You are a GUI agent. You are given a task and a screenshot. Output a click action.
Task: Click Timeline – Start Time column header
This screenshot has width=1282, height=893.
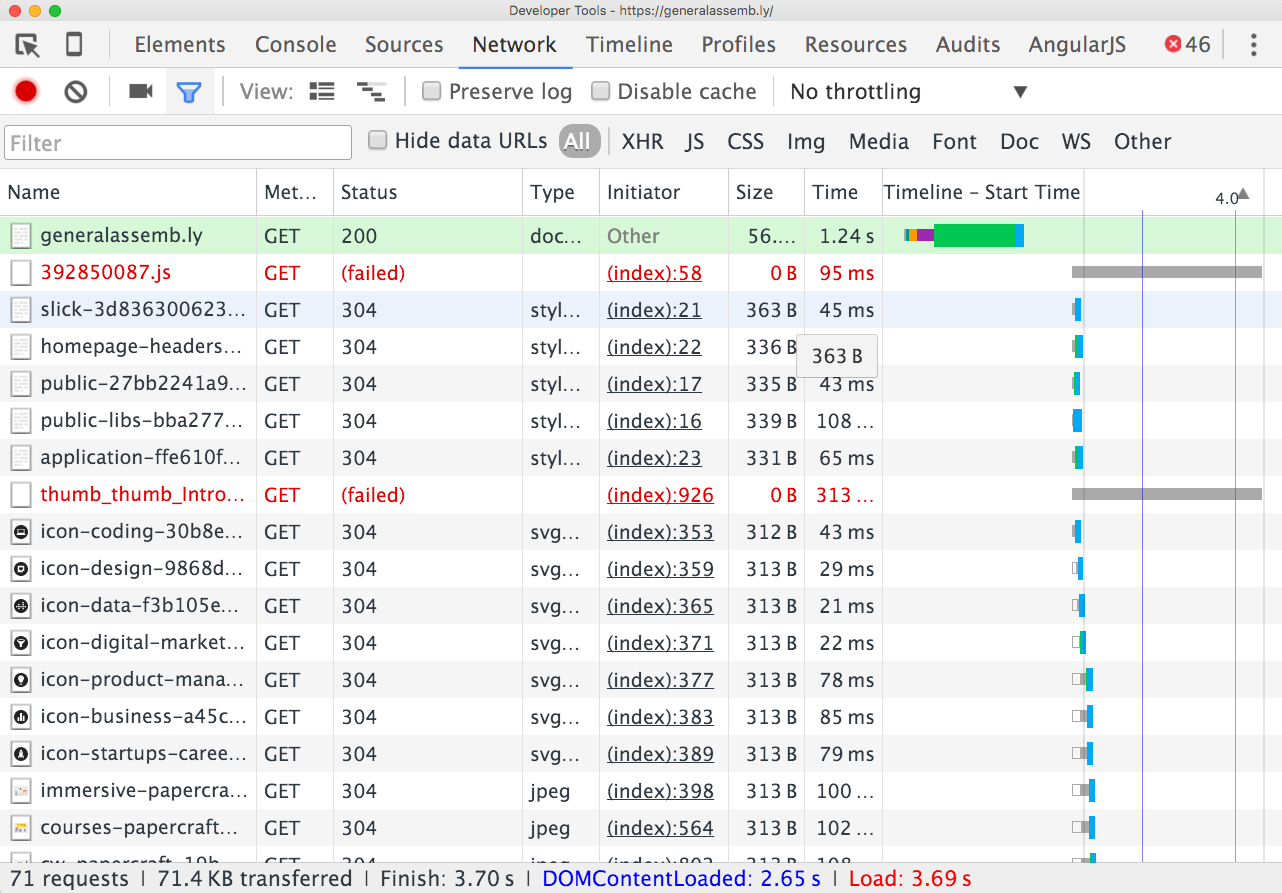[982, 192]
